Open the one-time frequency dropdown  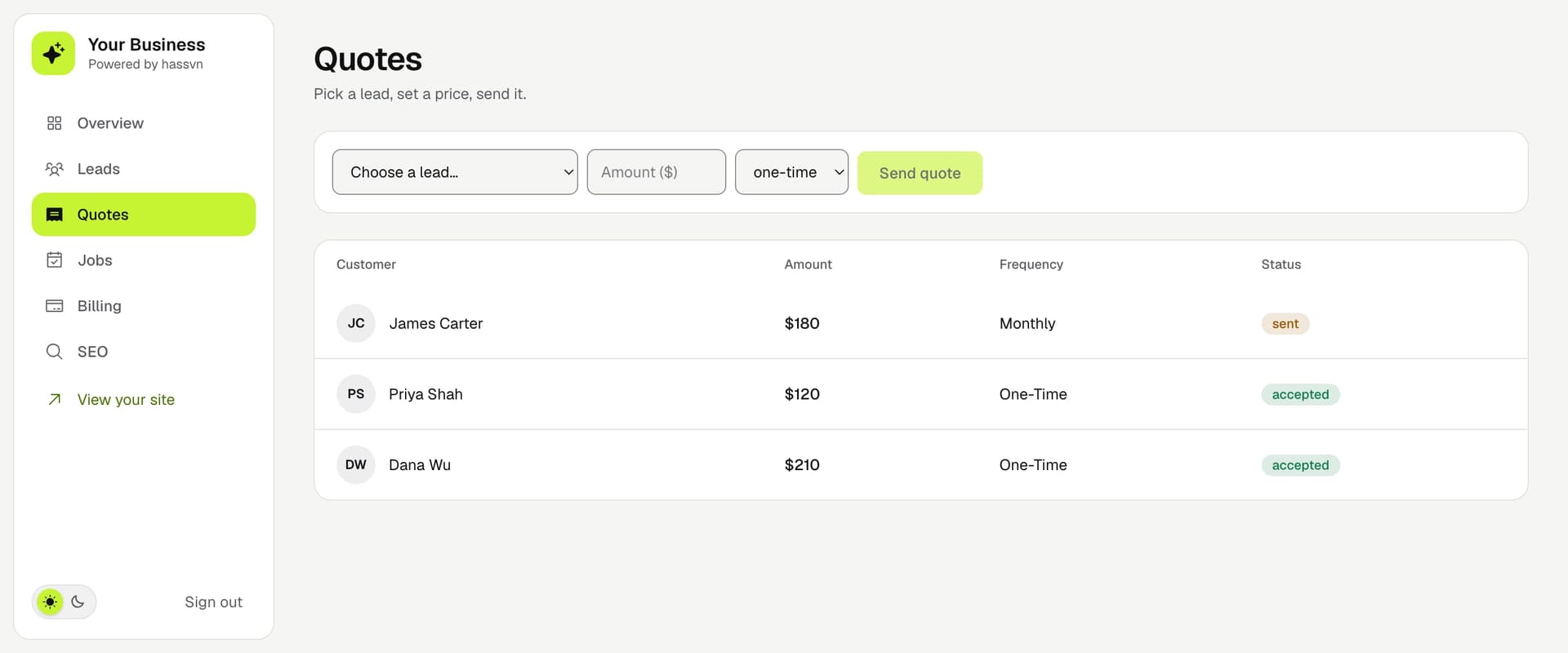[791, 172]
